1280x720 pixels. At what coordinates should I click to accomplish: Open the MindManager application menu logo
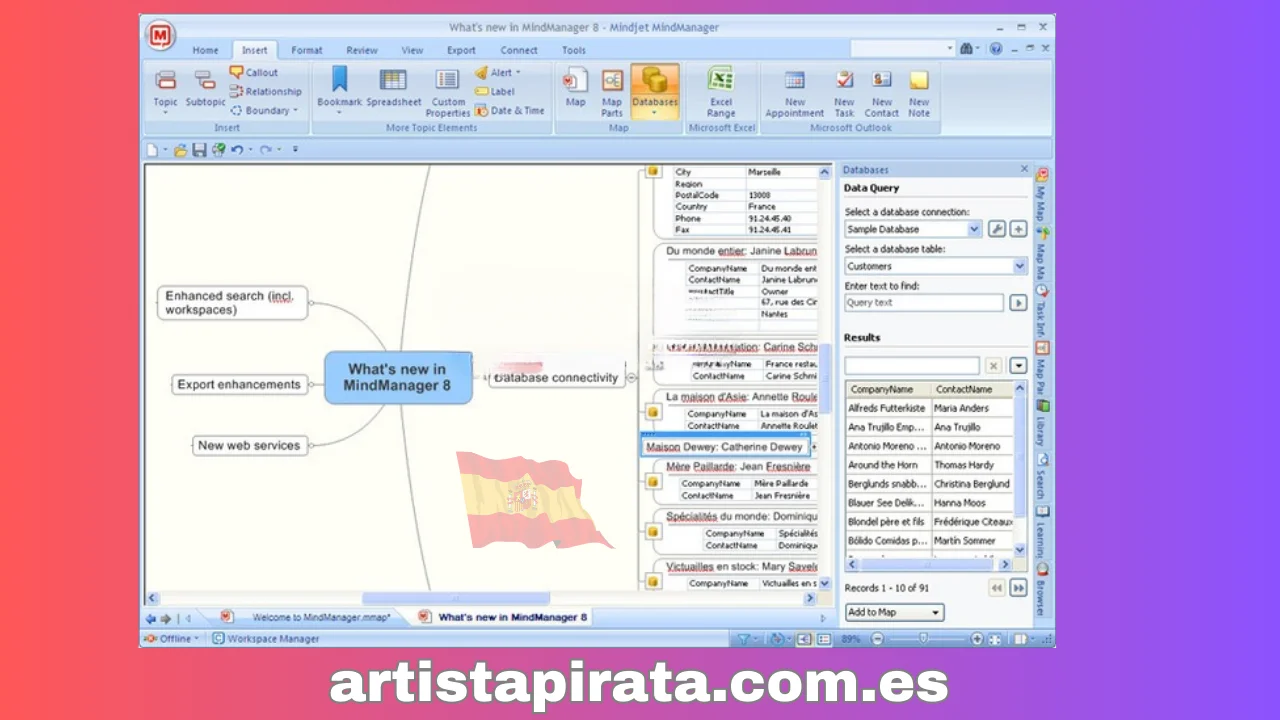pos(160,36)
